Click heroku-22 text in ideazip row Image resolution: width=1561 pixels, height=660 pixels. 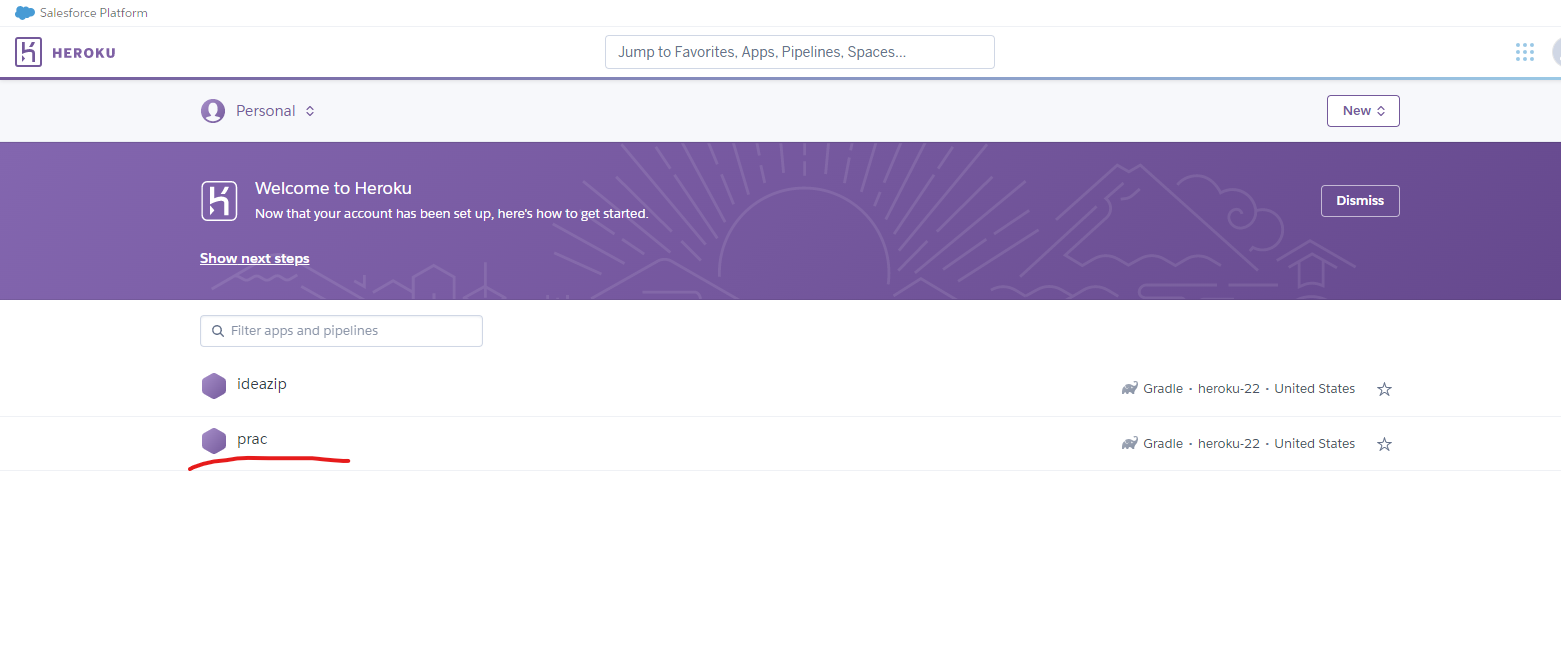pos(1229,388)
